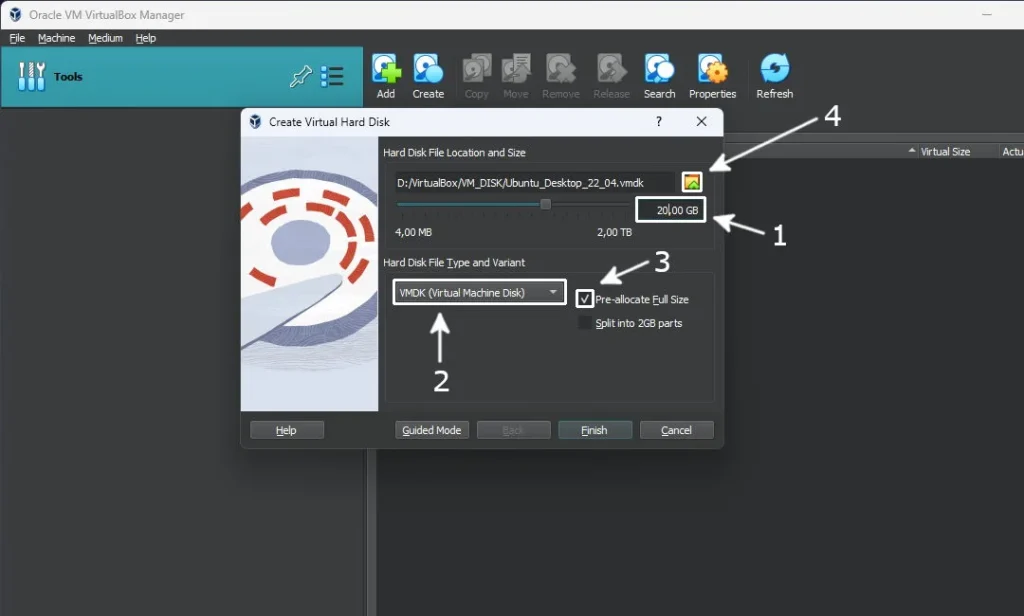This screenshot has width=1024, height=616.
Task: Open the Machine menu
Action: pyautogui.click(x=56, y=38)
